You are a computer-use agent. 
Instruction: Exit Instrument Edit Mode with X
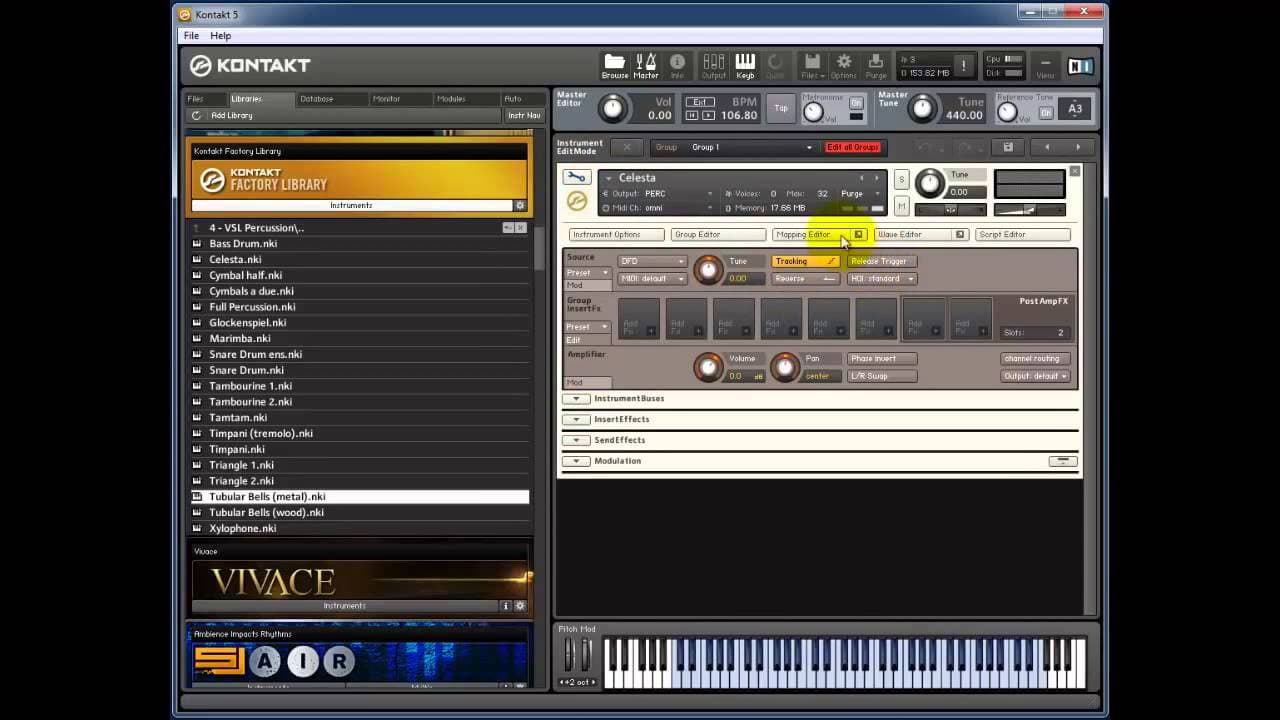627,147
